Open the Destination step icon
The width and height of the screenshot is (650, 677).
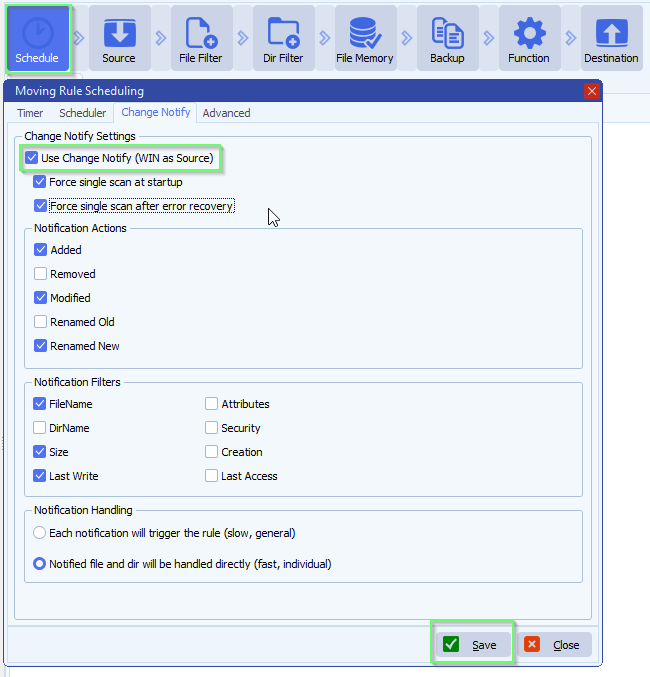612,38
